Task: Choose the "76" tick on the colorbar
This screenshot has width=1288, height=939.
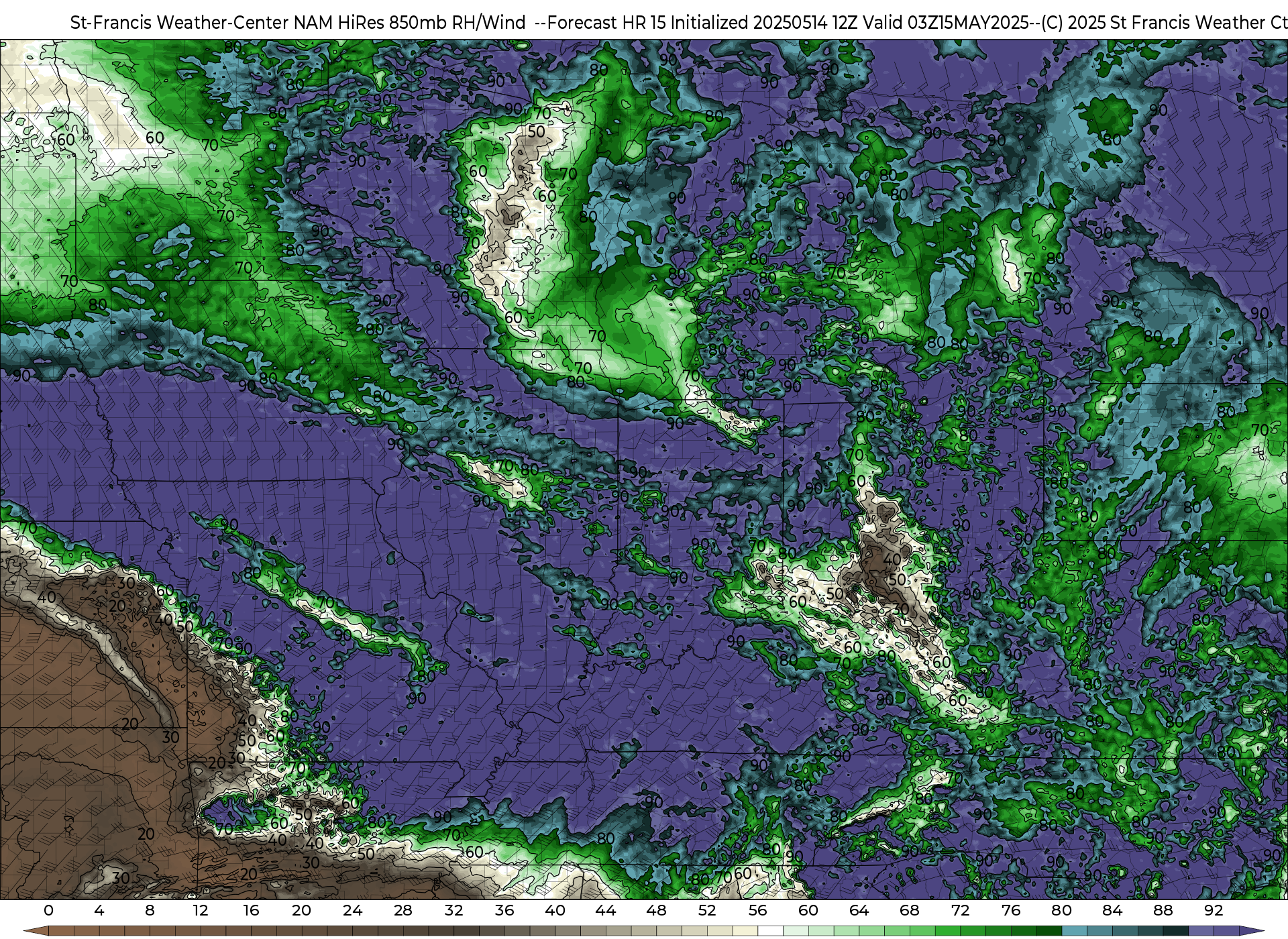Action: pyautogui.click(x=1011, y=910)
